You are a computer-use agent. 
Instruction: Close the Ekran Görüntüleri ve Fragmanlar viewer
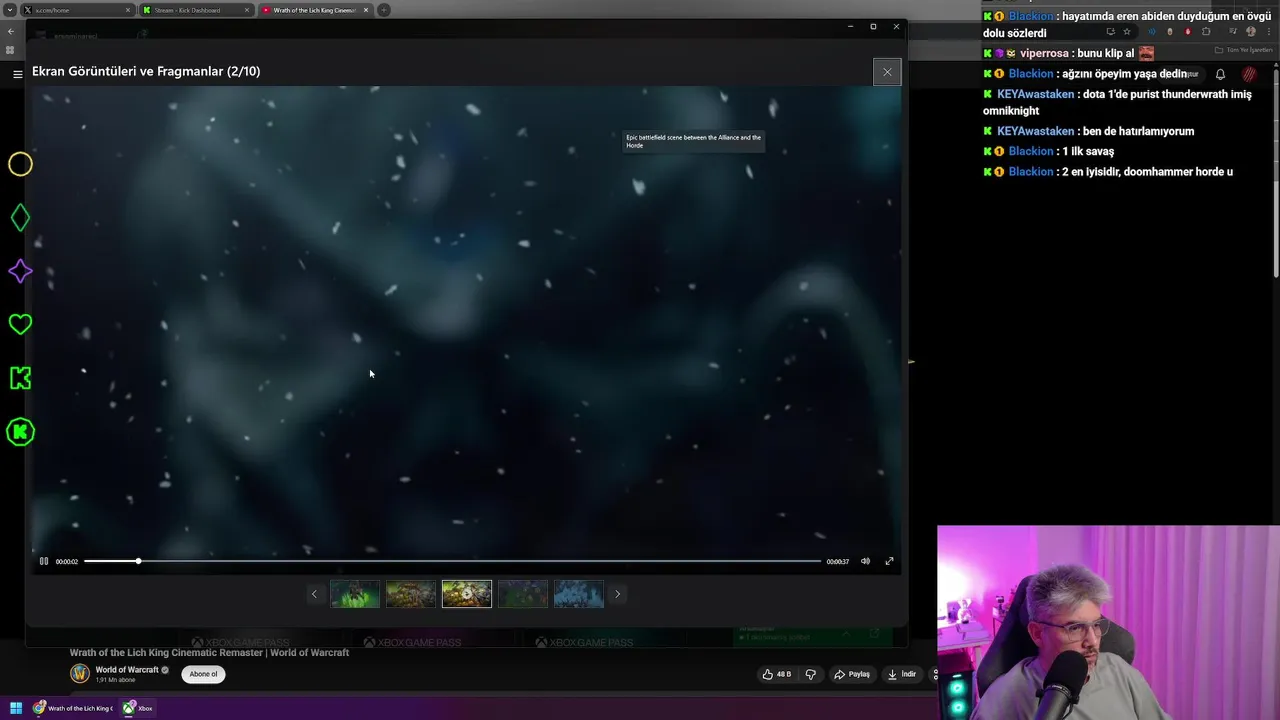point(887,72)
